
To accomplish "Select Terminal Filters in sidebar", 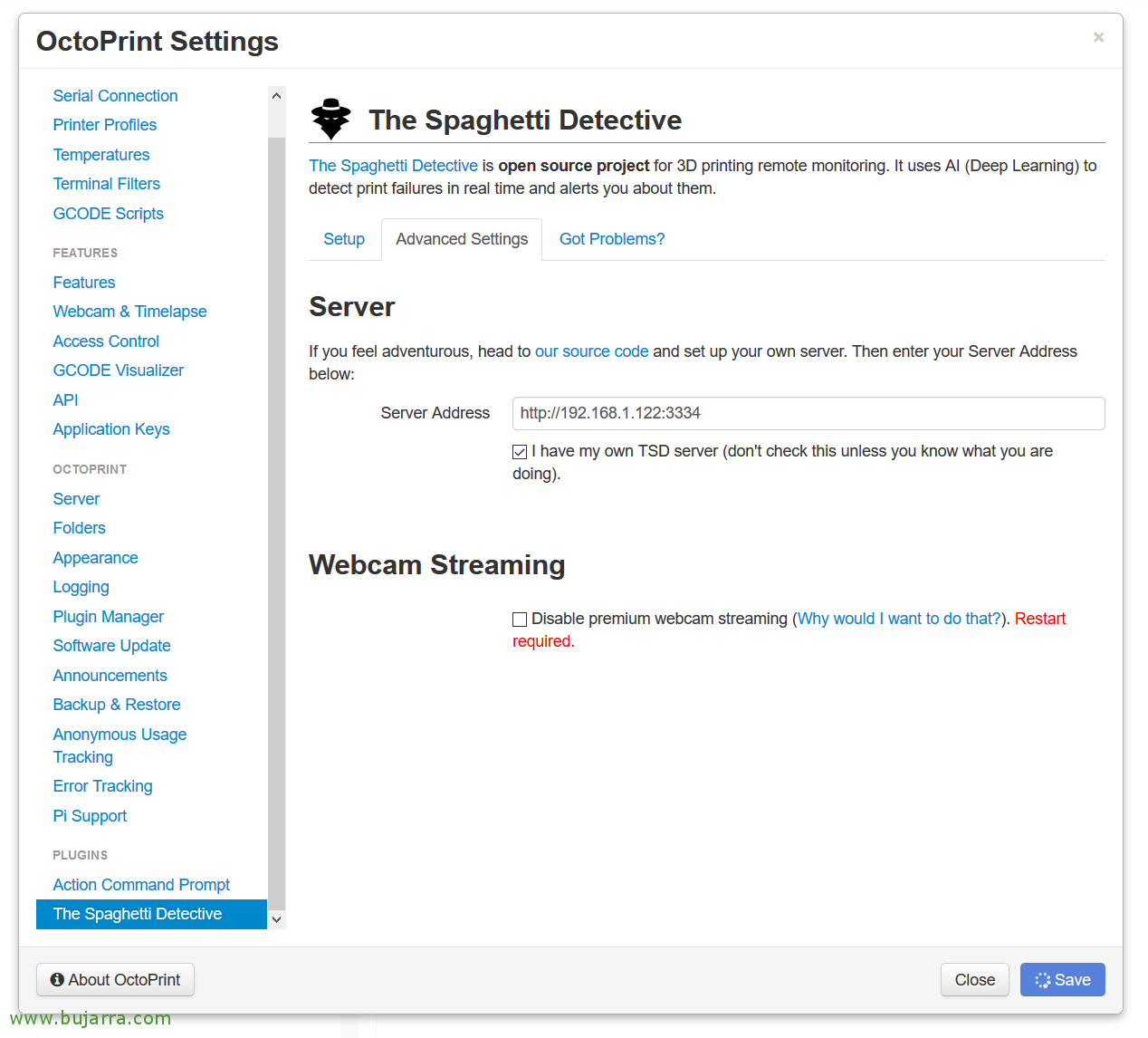I will (x=107, y=184).
